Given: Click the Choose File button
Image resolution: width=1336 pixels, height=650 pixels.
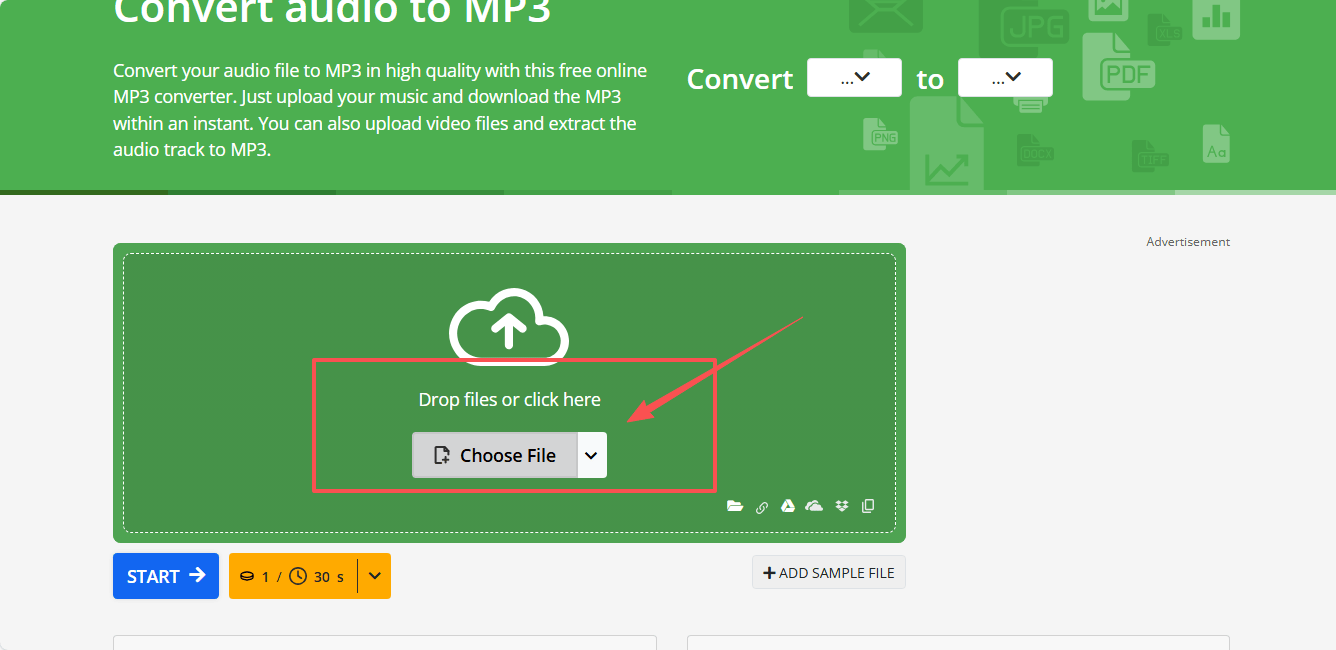Looking at the screenshot, I should (495, 455).
